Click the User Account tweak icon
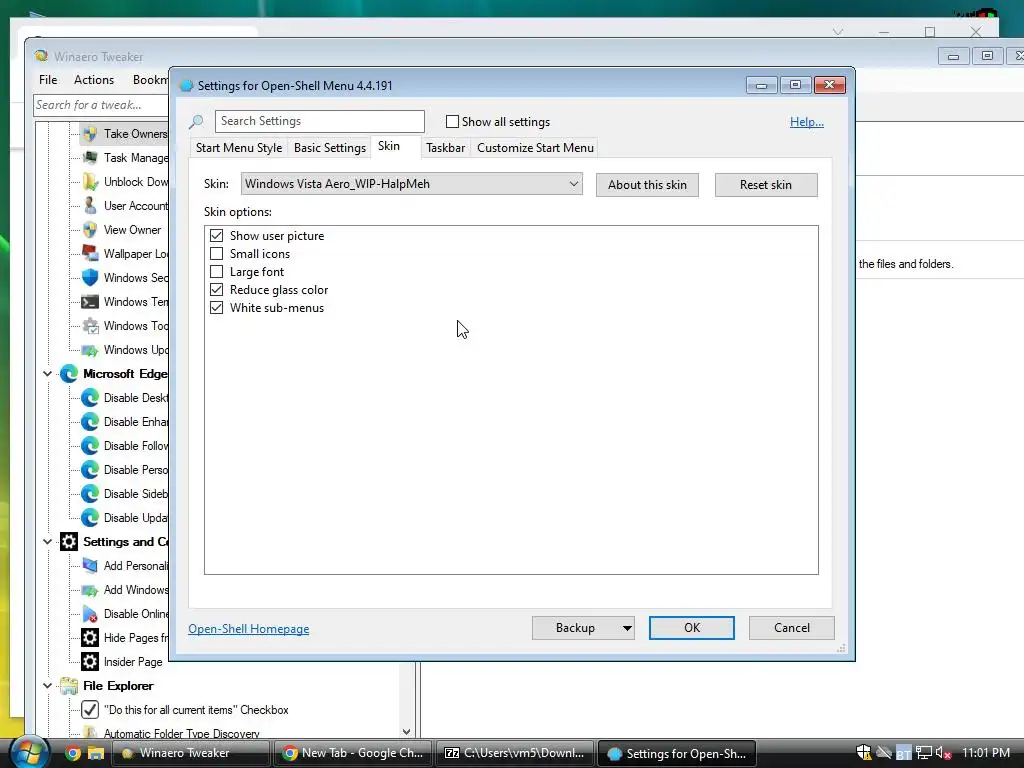Viewport: 1024px width, 768px height. coord(90,206)
